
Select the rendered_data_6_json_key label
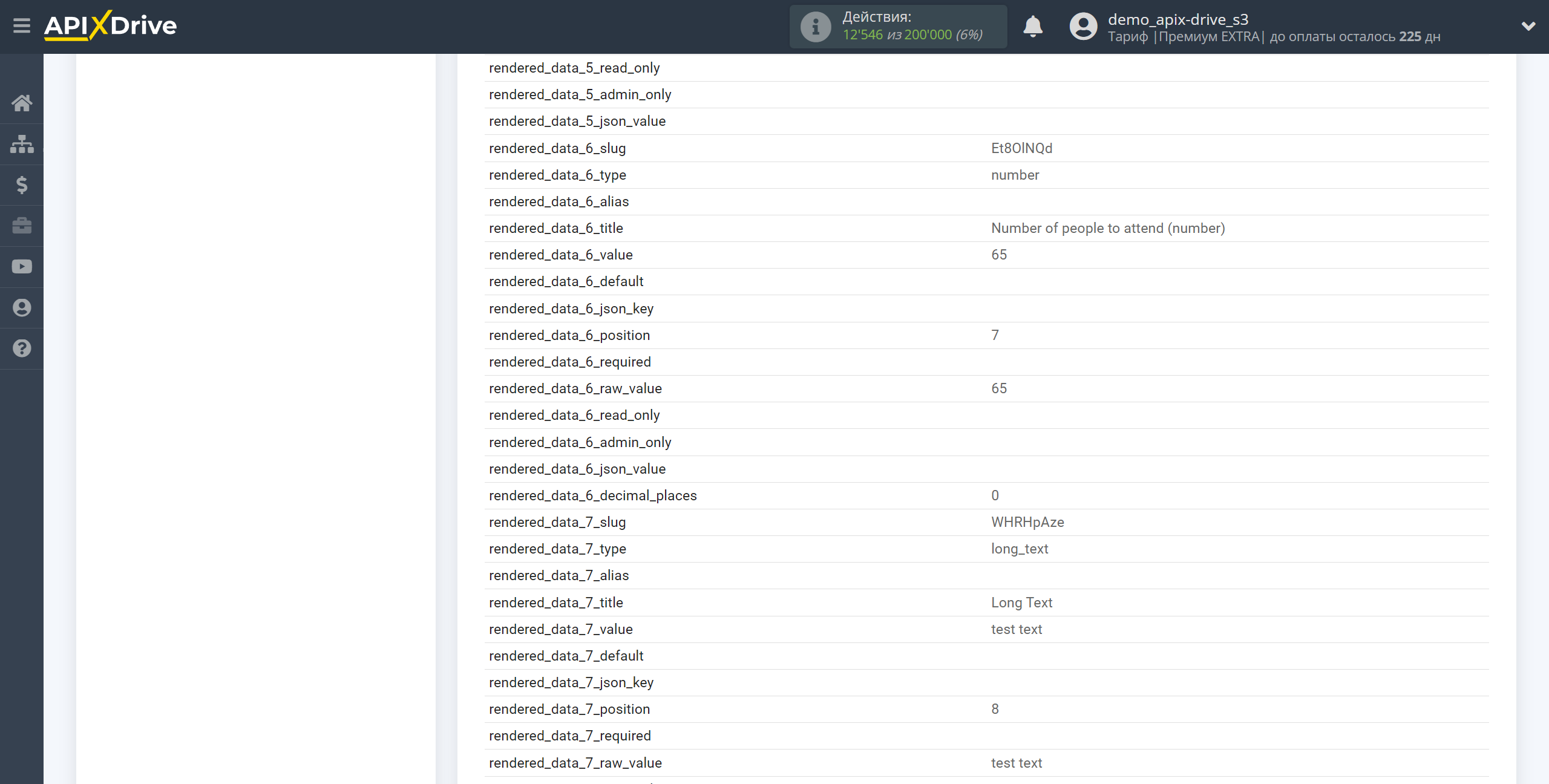(x=571, y=309)
